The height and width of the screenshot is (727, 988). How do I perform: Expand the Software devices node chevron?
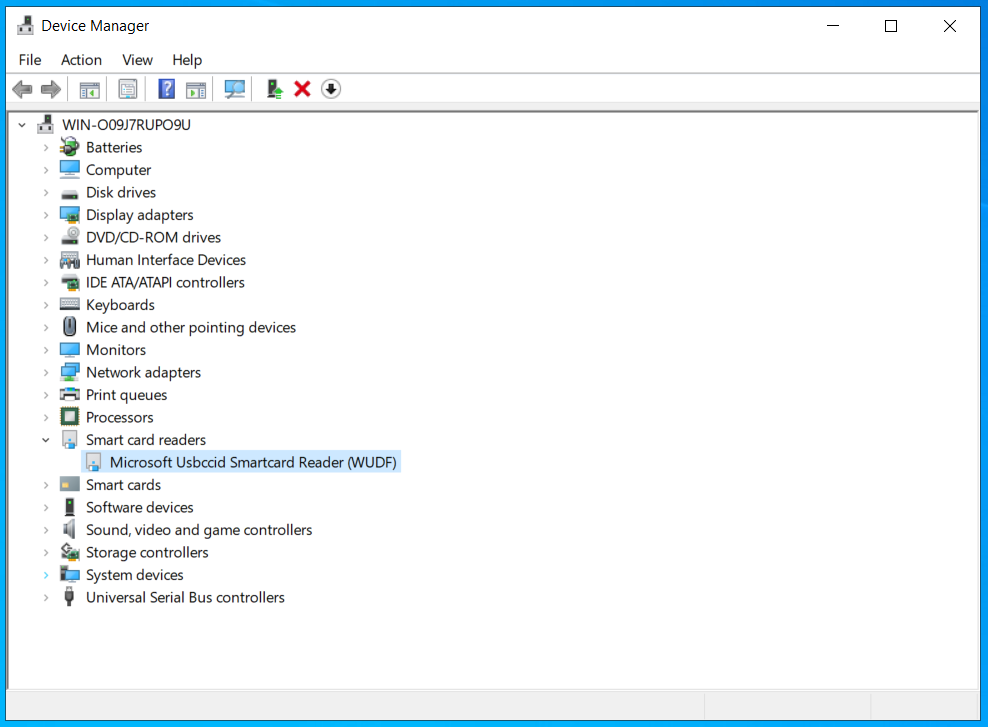45,507
